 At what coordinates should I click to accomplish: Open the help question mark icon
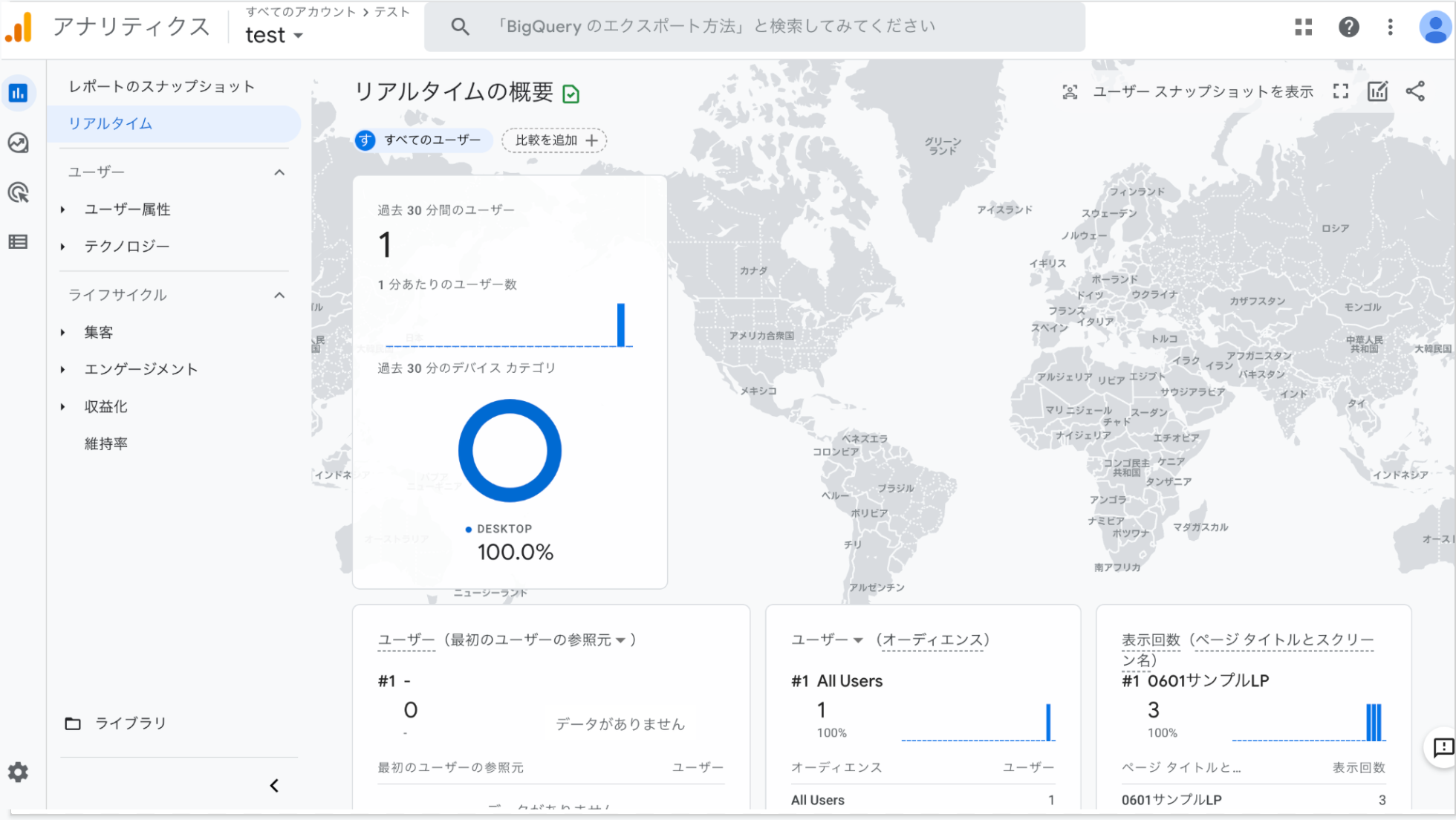click(x=1348, y=27)
